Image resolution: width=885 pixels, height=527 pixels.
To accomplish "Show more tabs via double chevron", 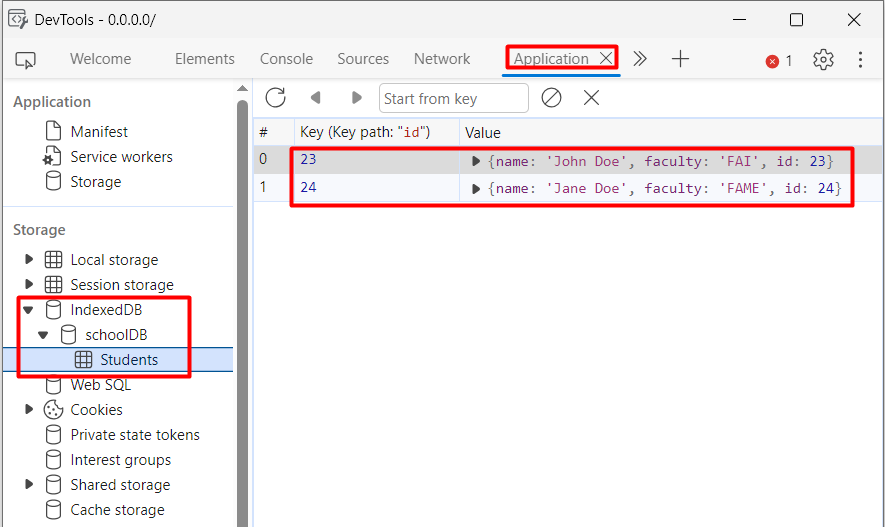I will click(x=639, y=59).
